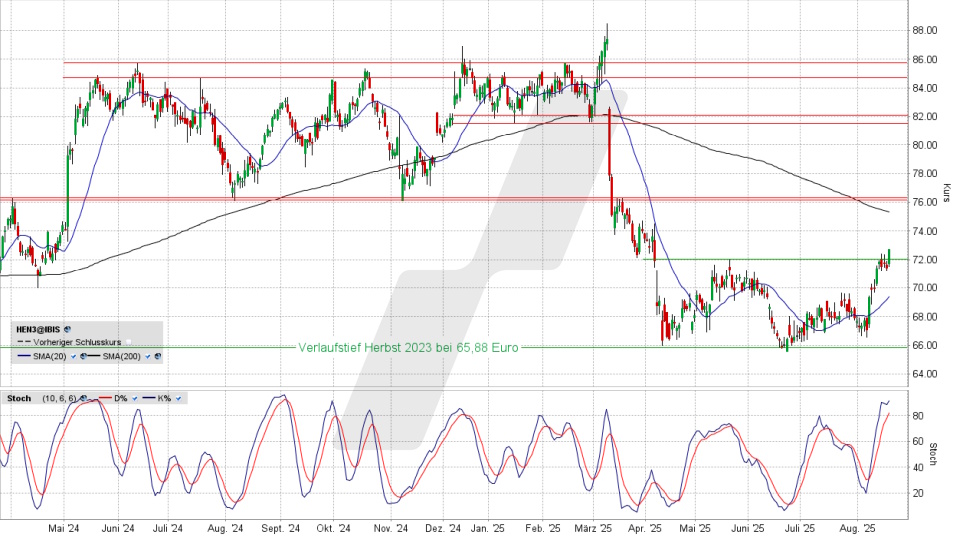960x540 pixels.
Task: Open SMA(200) settings globe icon
Action: [x=158, y=356]
